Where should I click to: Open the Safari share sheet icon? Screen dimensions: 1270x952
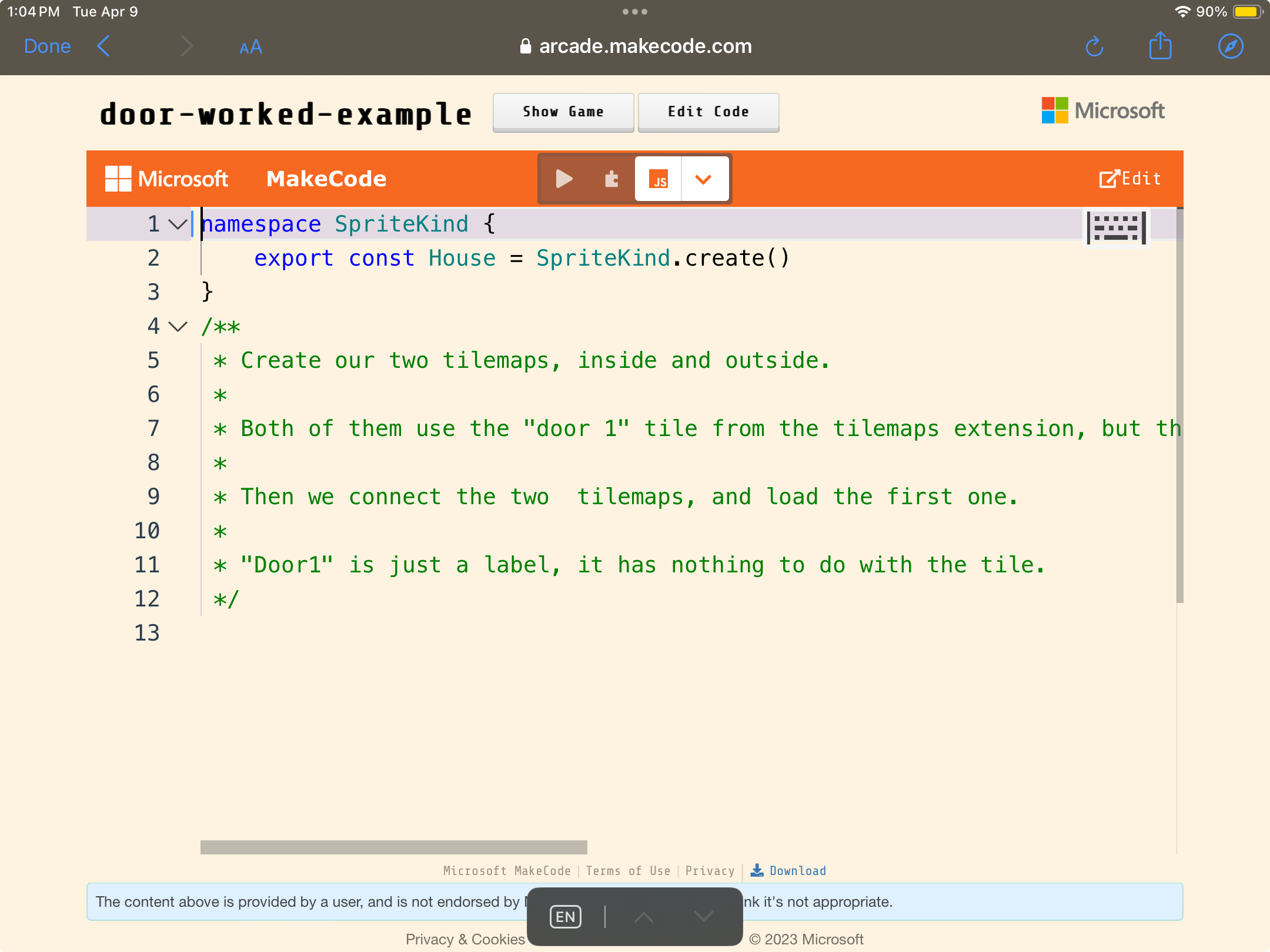click(x=1160, y=46)
